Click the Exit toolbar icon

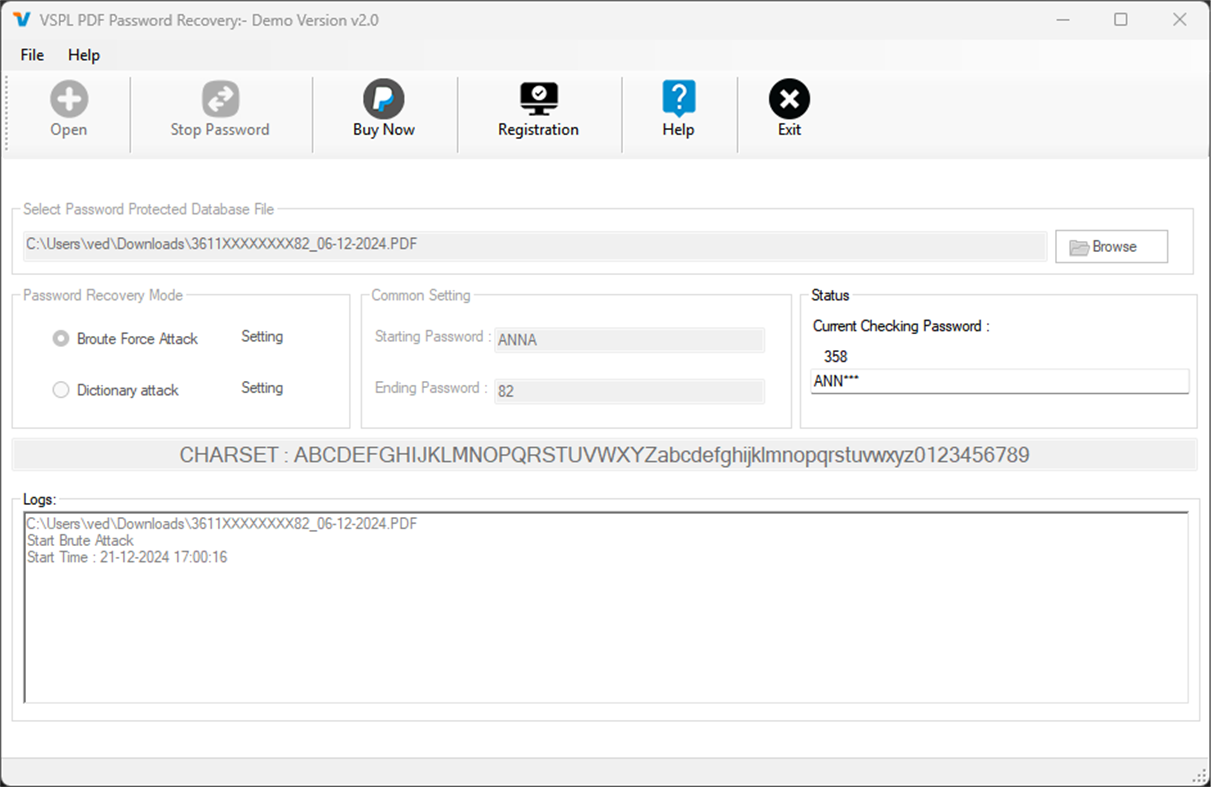point(788,99)
